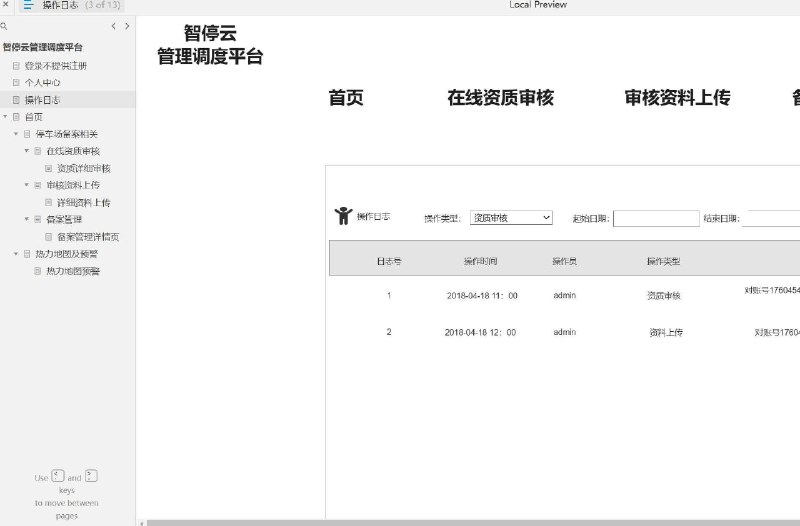Open 资质详细审核 page
Viewport: 800px width, 526px height.
pos(84,168)
